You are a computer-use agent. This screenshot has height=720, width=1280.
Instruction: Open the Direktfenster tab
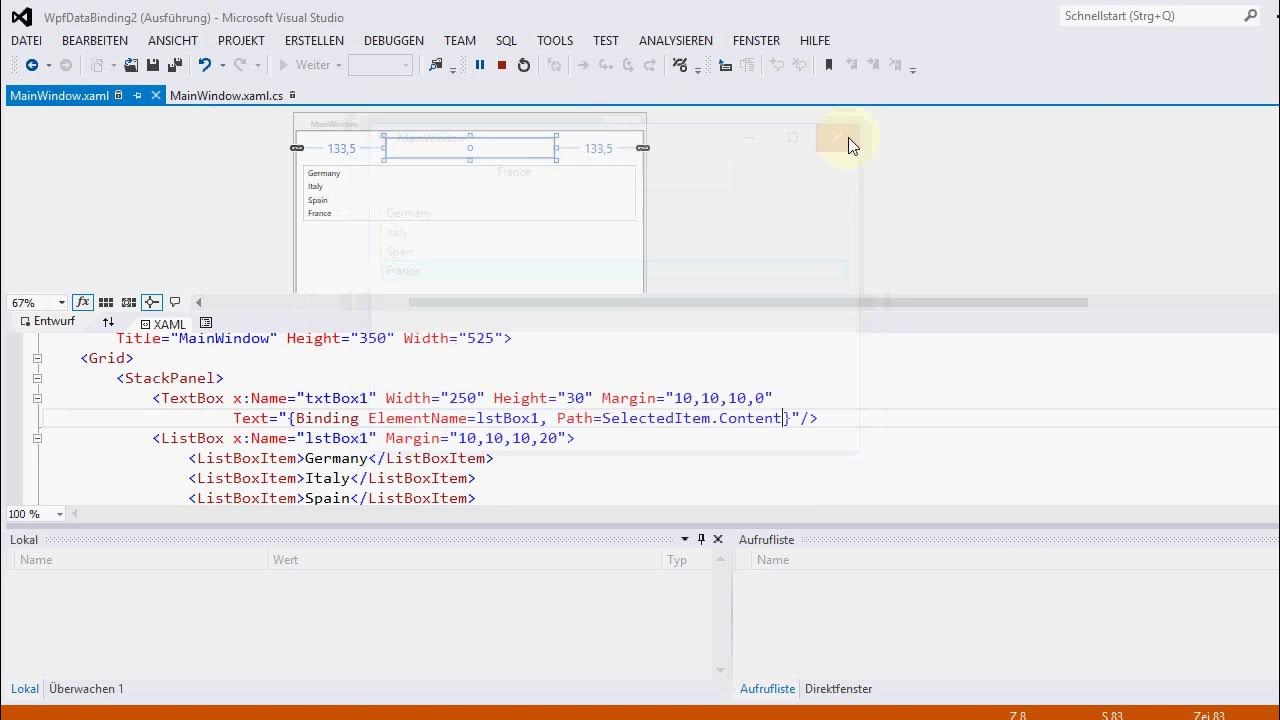[x=838, y=689]
